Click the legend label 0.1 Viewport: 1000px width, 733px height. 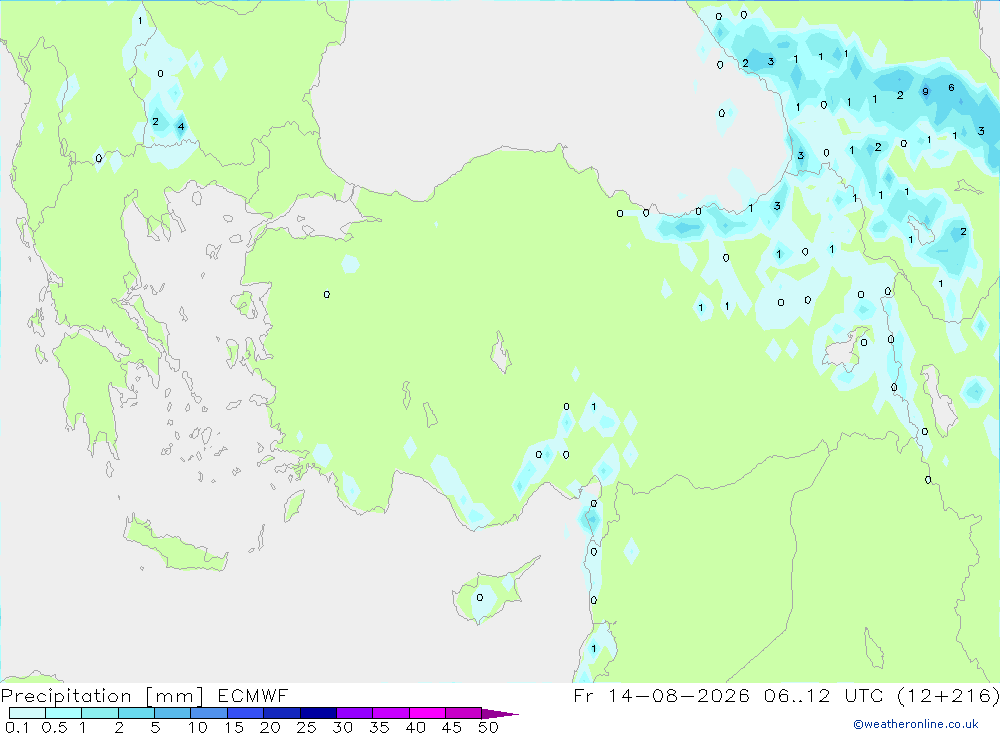click(x=17, y=727)
